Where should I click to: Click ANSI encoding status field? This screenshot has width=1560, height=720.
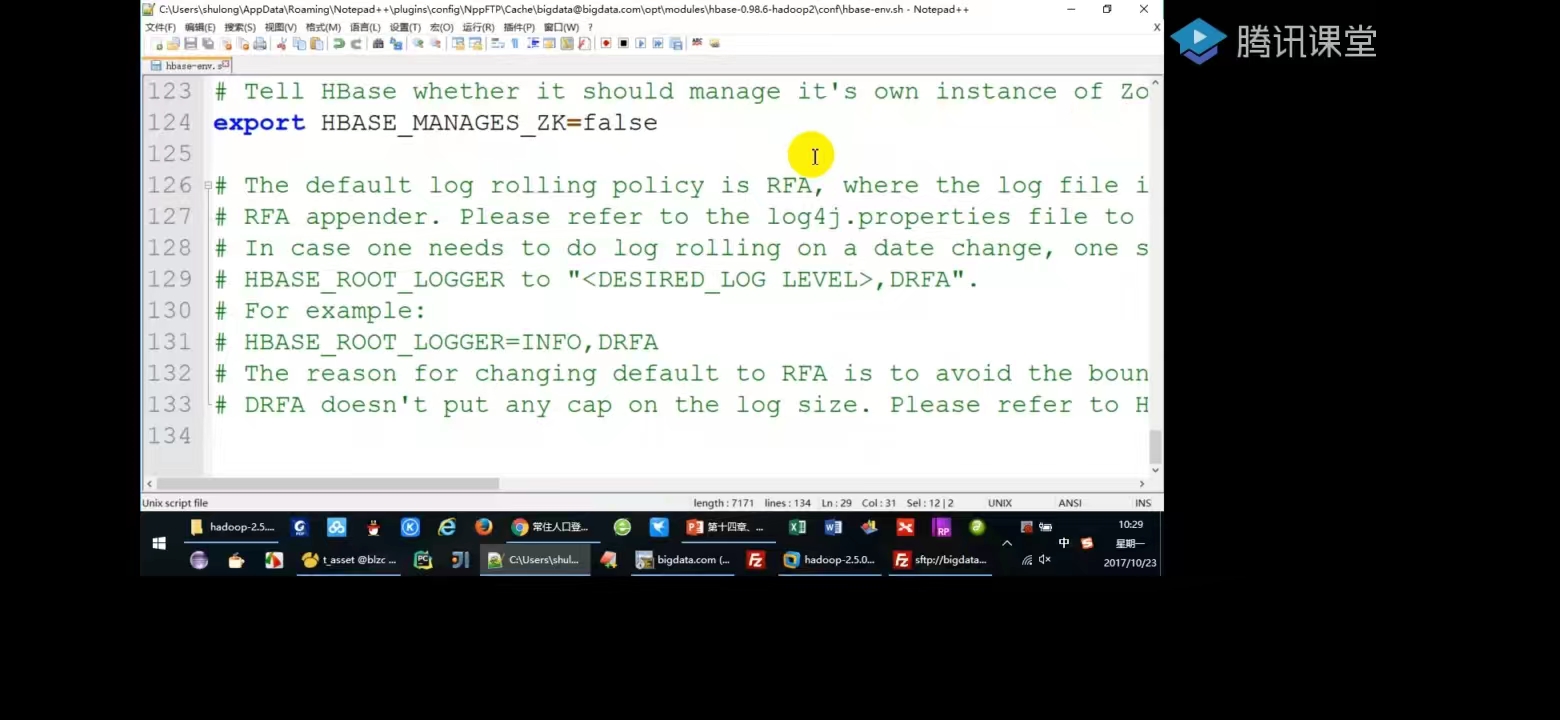[1070, 503]
